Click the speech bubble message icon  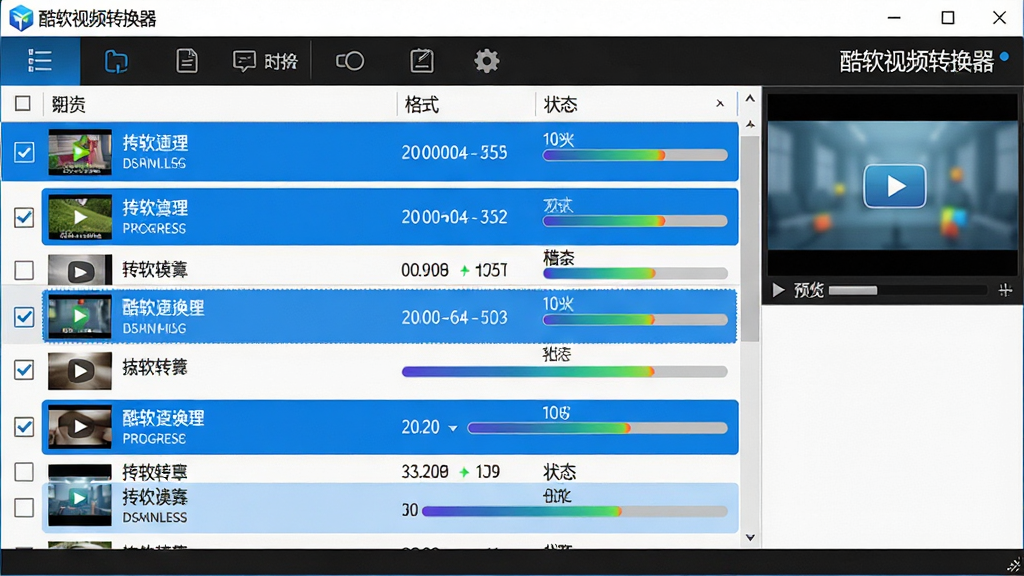pos(244,61)
